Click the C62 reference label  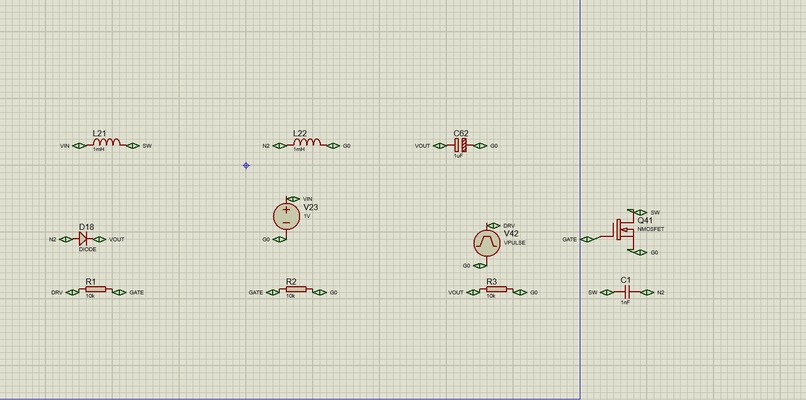point(461,133)
